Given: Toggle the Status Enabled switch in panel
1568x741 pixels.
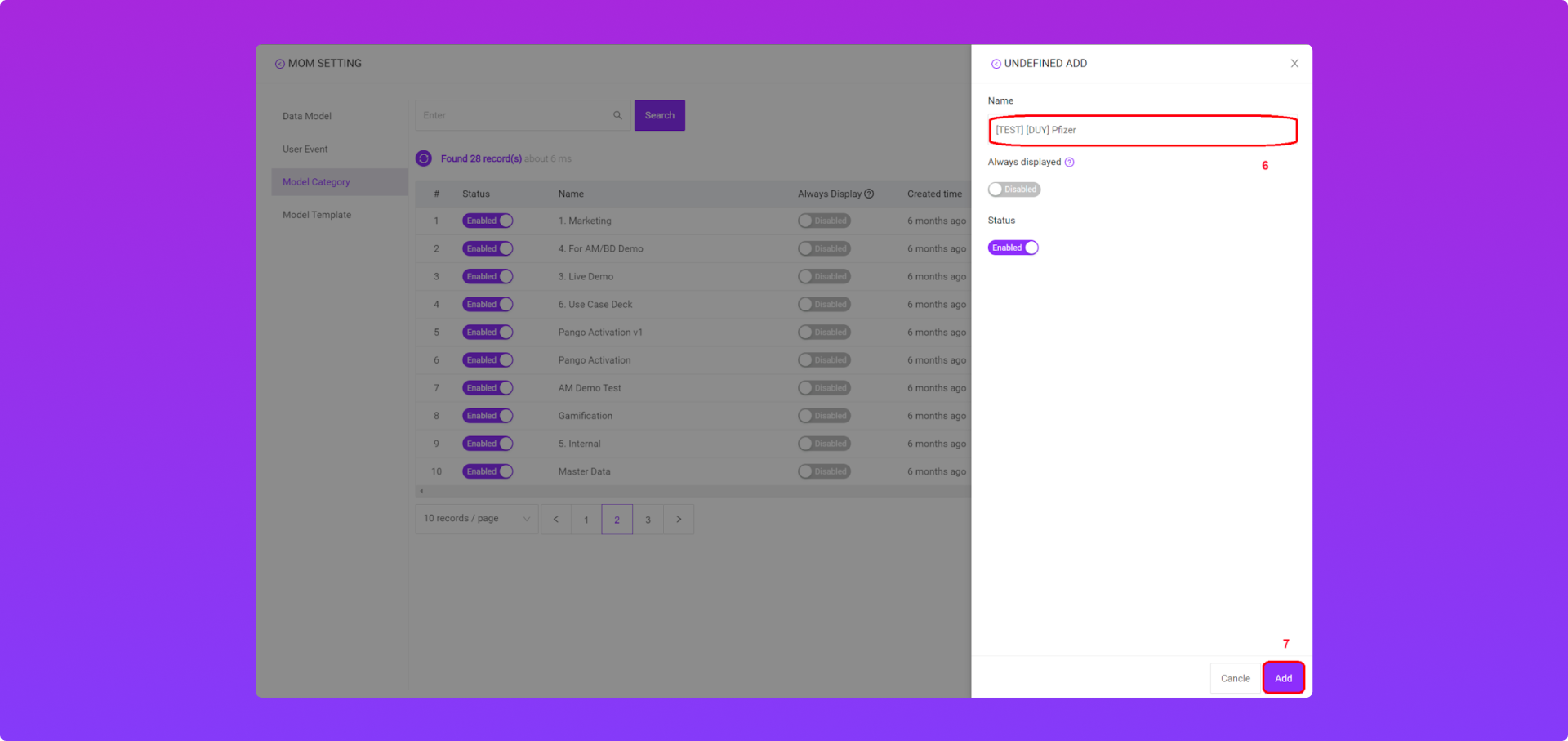Looking at the screenshot, I should point(1013,248).
